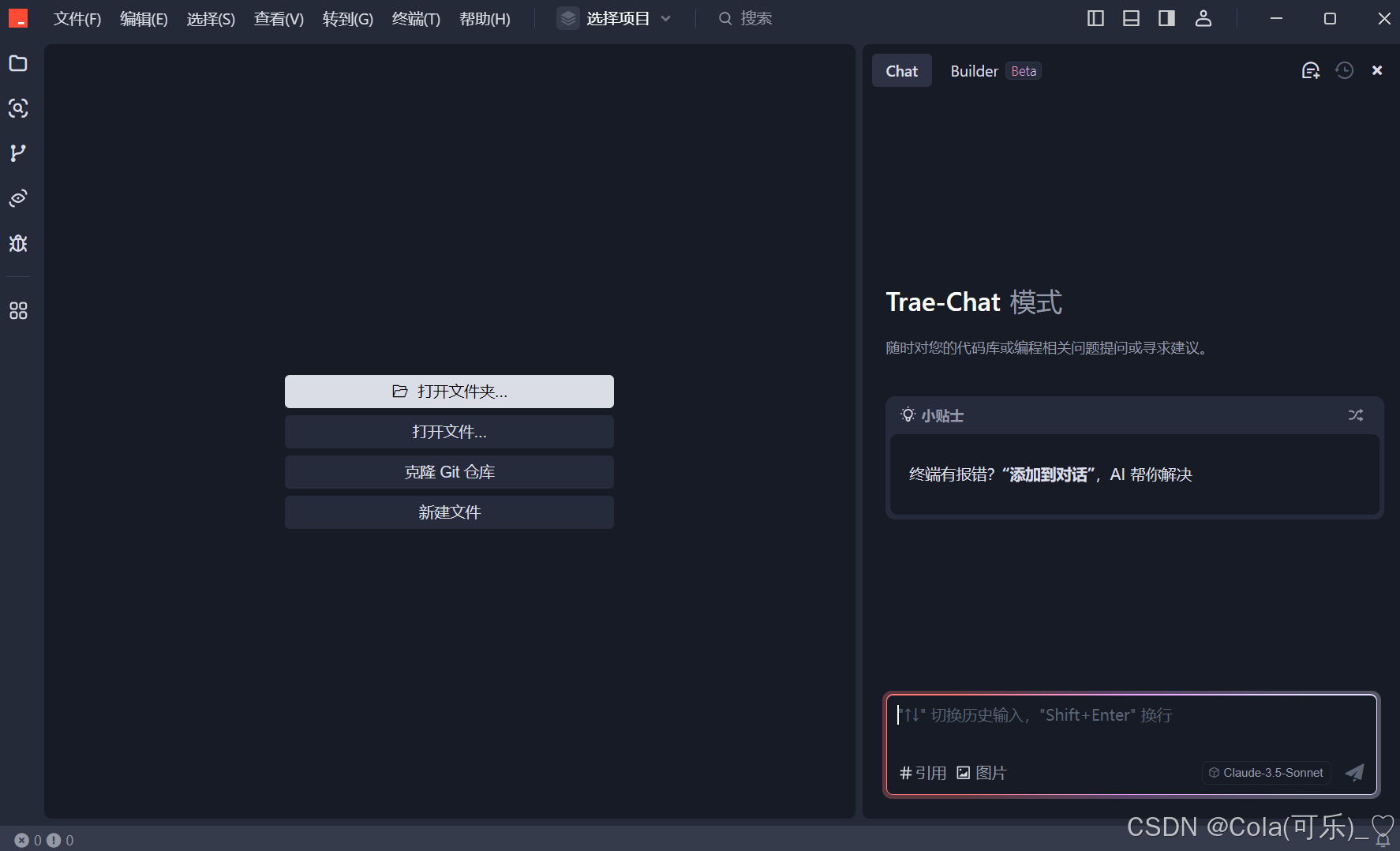Click the warning count status icon

[54, 840]
